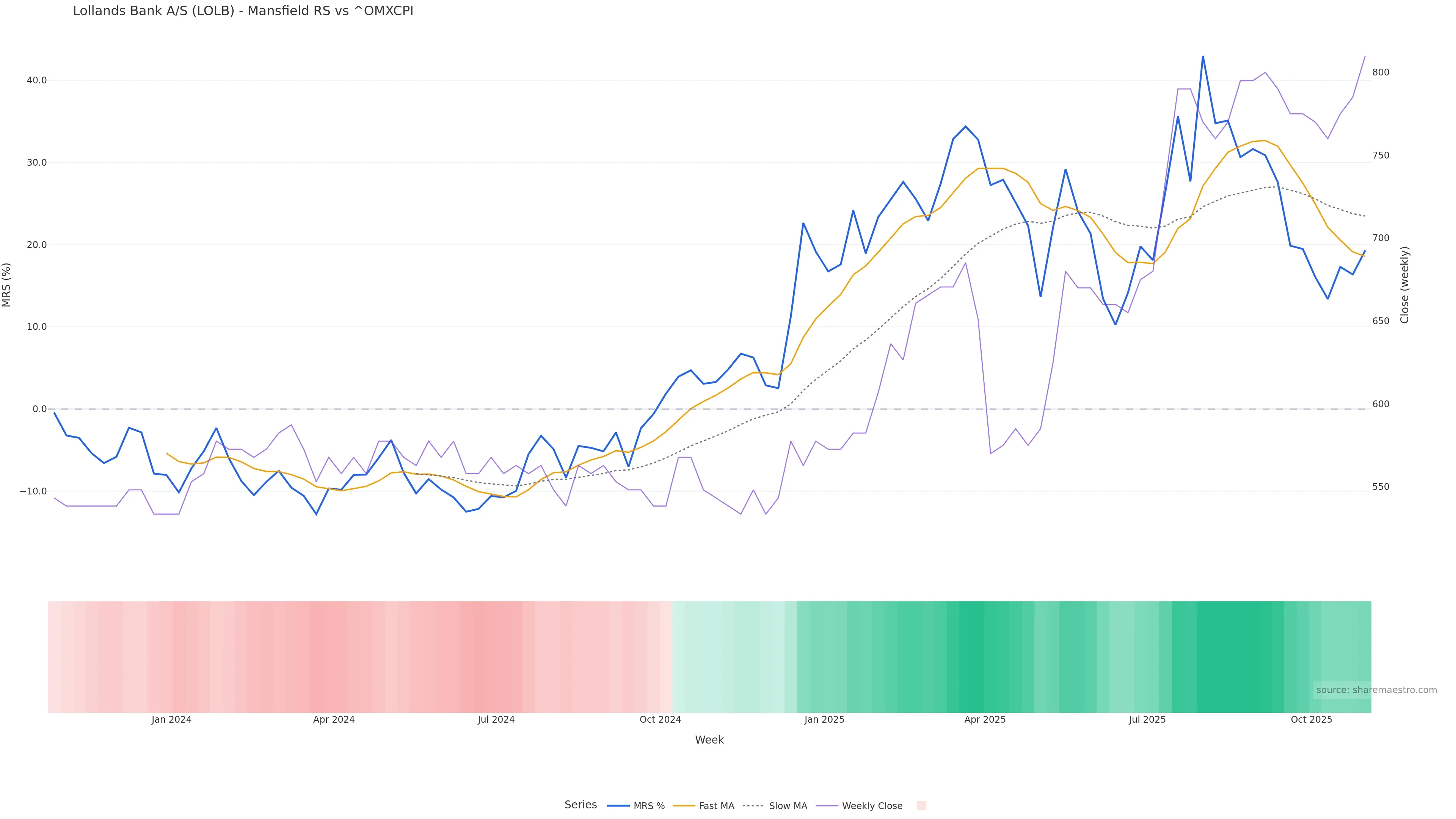Screen dimensions: 1456x819
Task: Click the 40.0 left axis tick label
Action: tap(37, 80)
